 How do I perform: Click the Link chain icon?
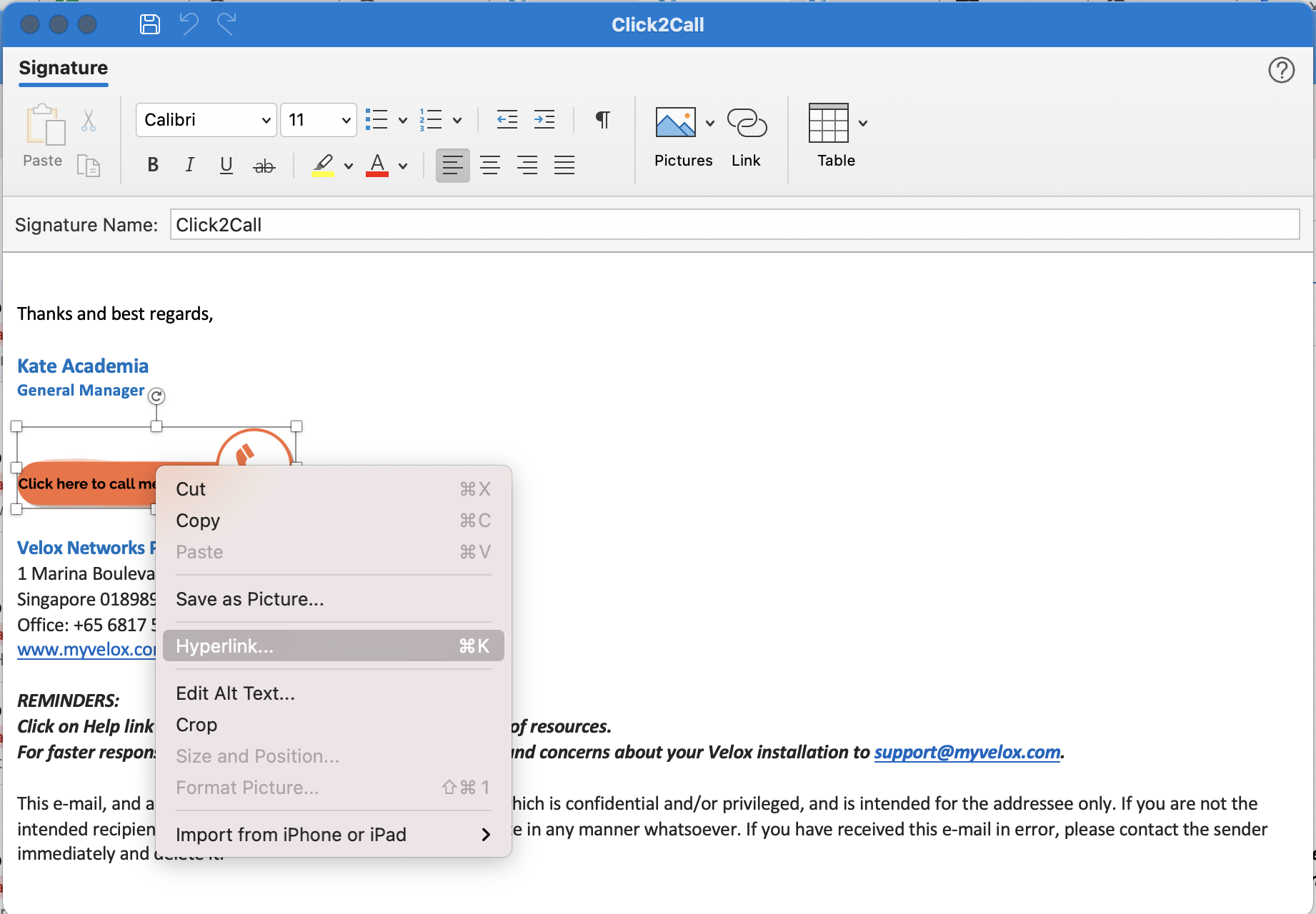click(x=747, y=122)
